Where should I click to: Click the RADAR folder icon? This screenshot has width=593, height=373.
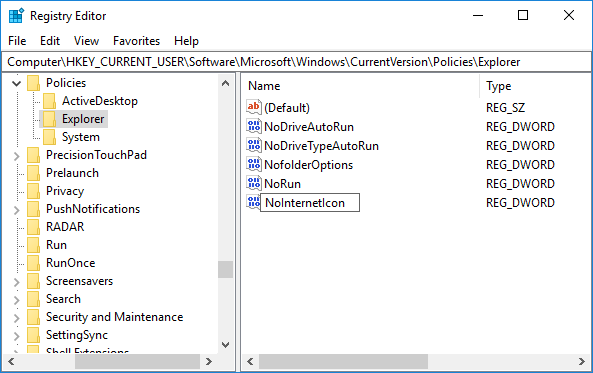33,227
